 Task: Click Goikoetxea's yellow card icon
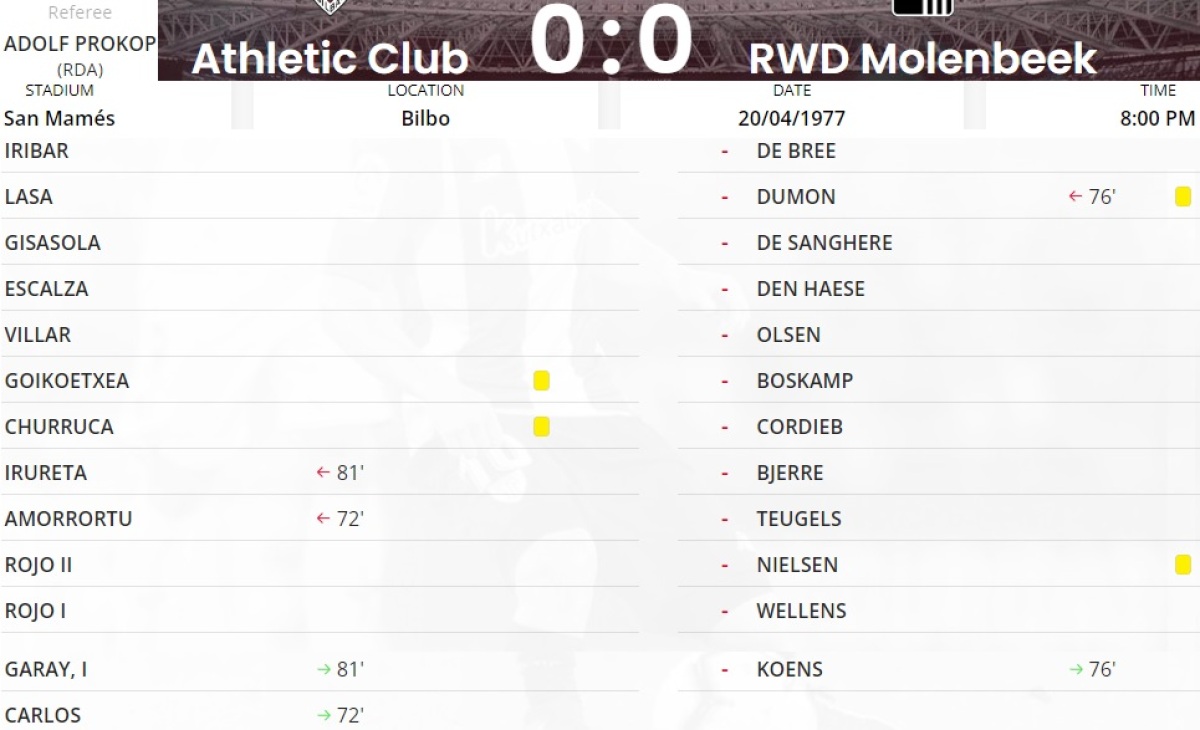tap(541, 381)
